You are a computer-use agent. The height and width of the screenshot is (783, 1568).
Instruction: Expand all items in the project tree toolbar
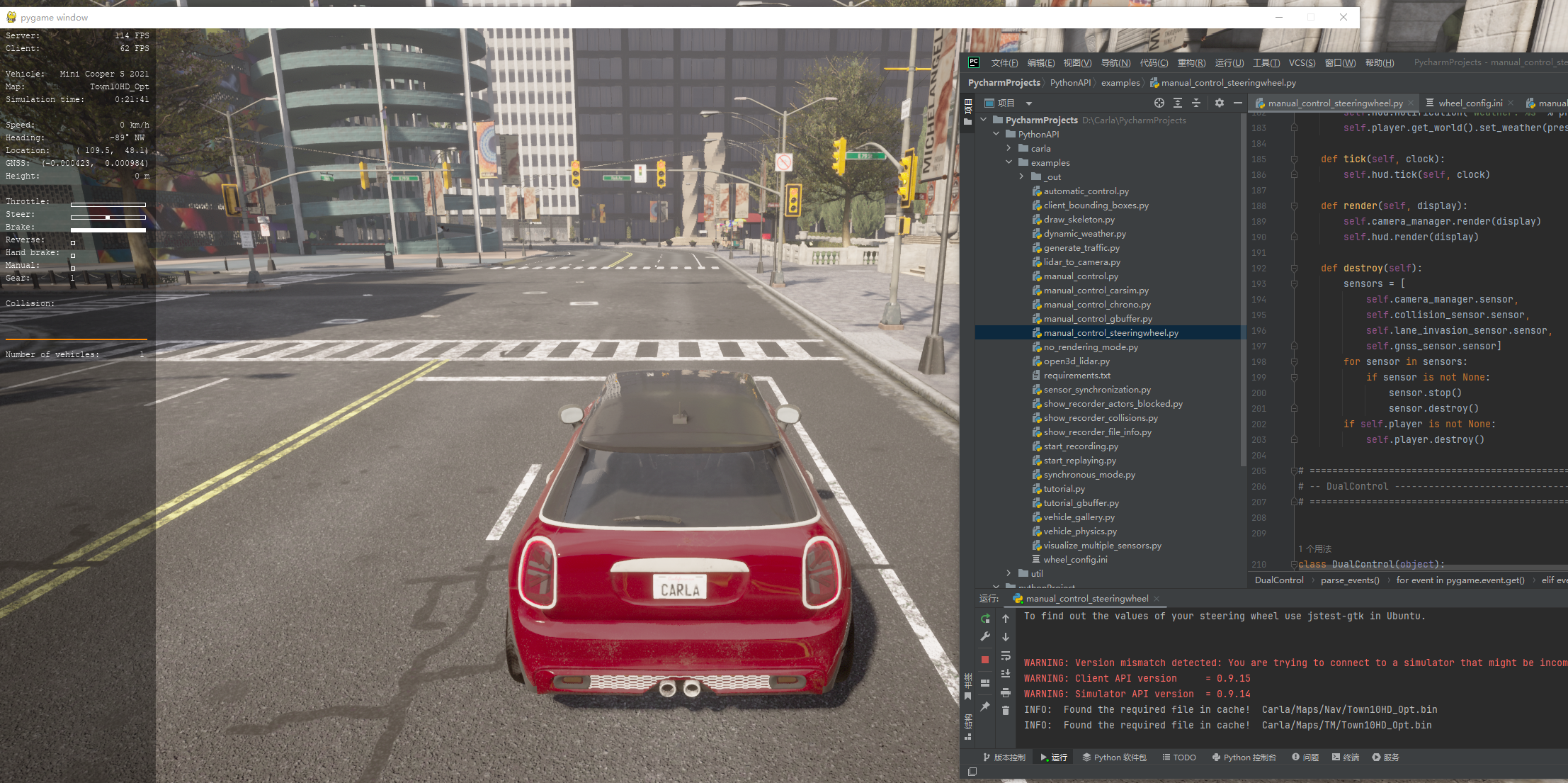(x=1178, y=103)
